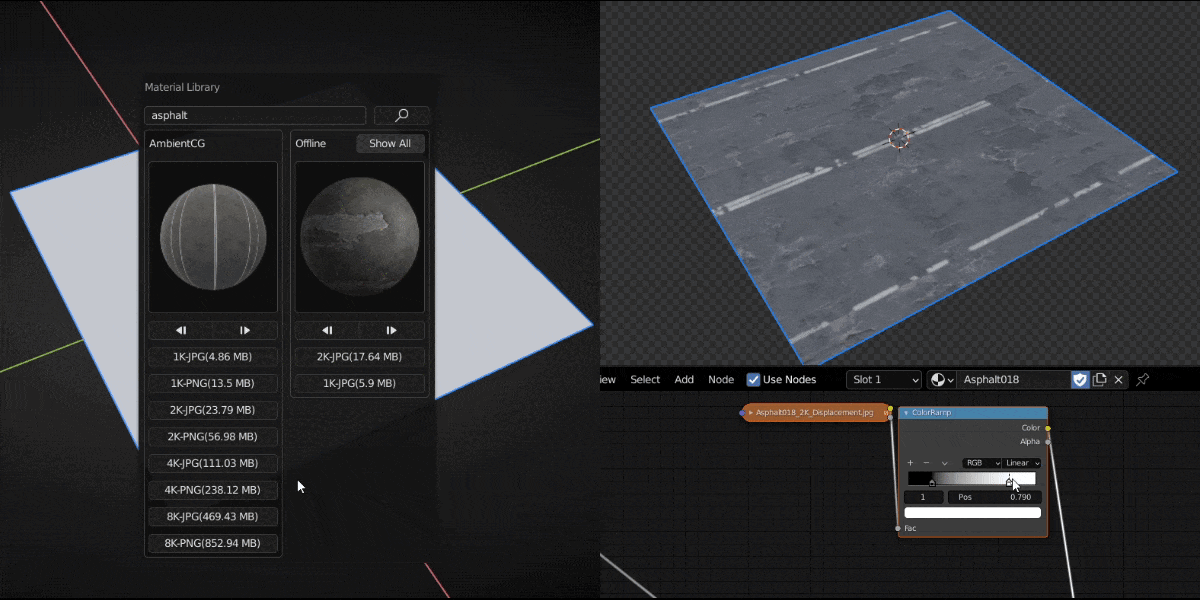Toggle the Use Nodes checkbox
The image size is (1200, 600).
click(x=754, y=380)
